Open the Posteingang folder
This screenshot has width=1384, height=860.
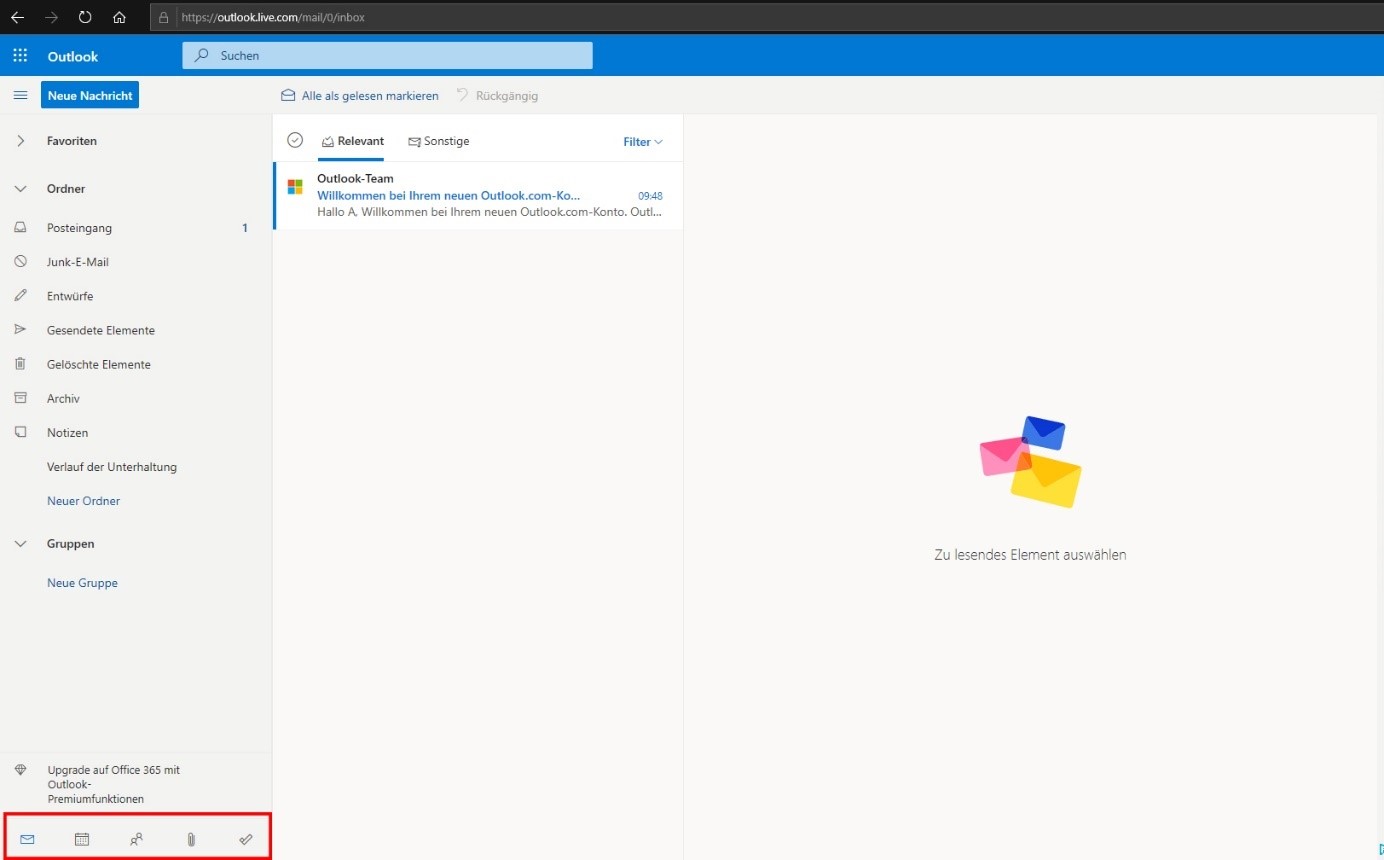pyautogui.click(x=136, y=228)
